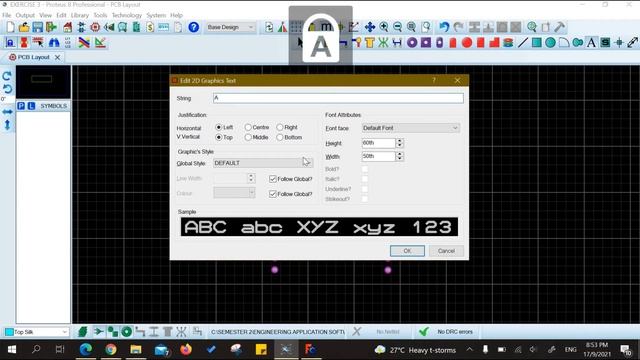Select the 2D graphics circle tool
Screen dimensions: 640x360
550,42
